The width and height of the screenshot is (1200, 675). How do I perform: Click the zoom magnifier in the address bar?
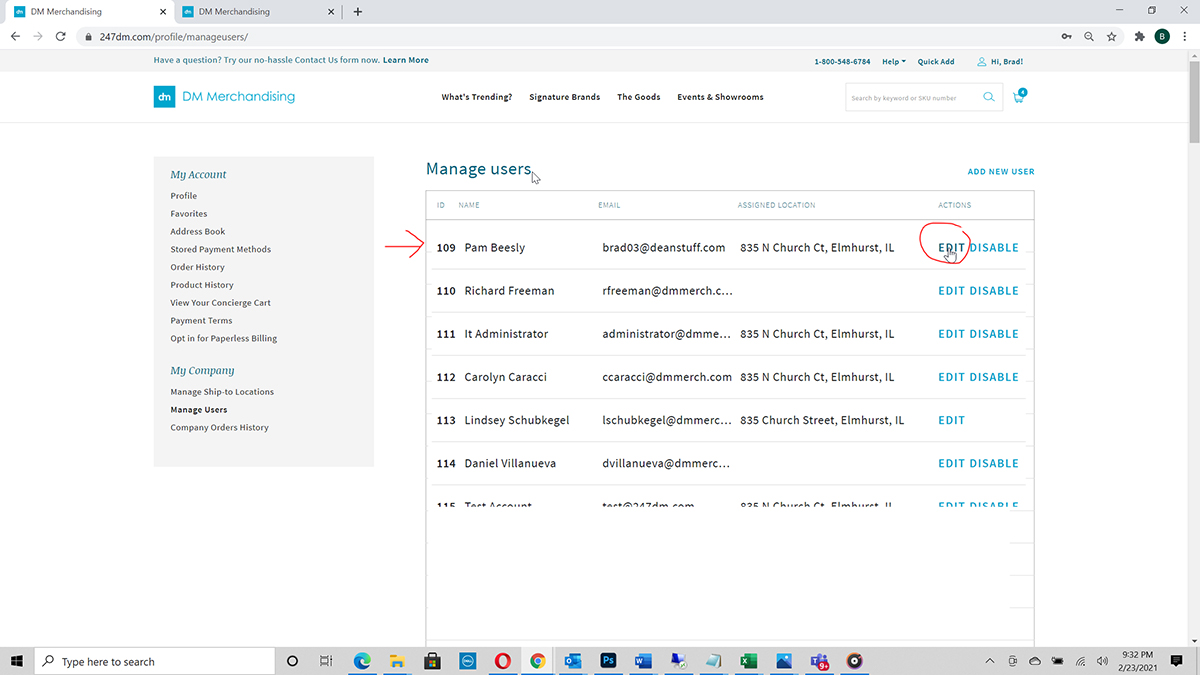click(1090, 36)
